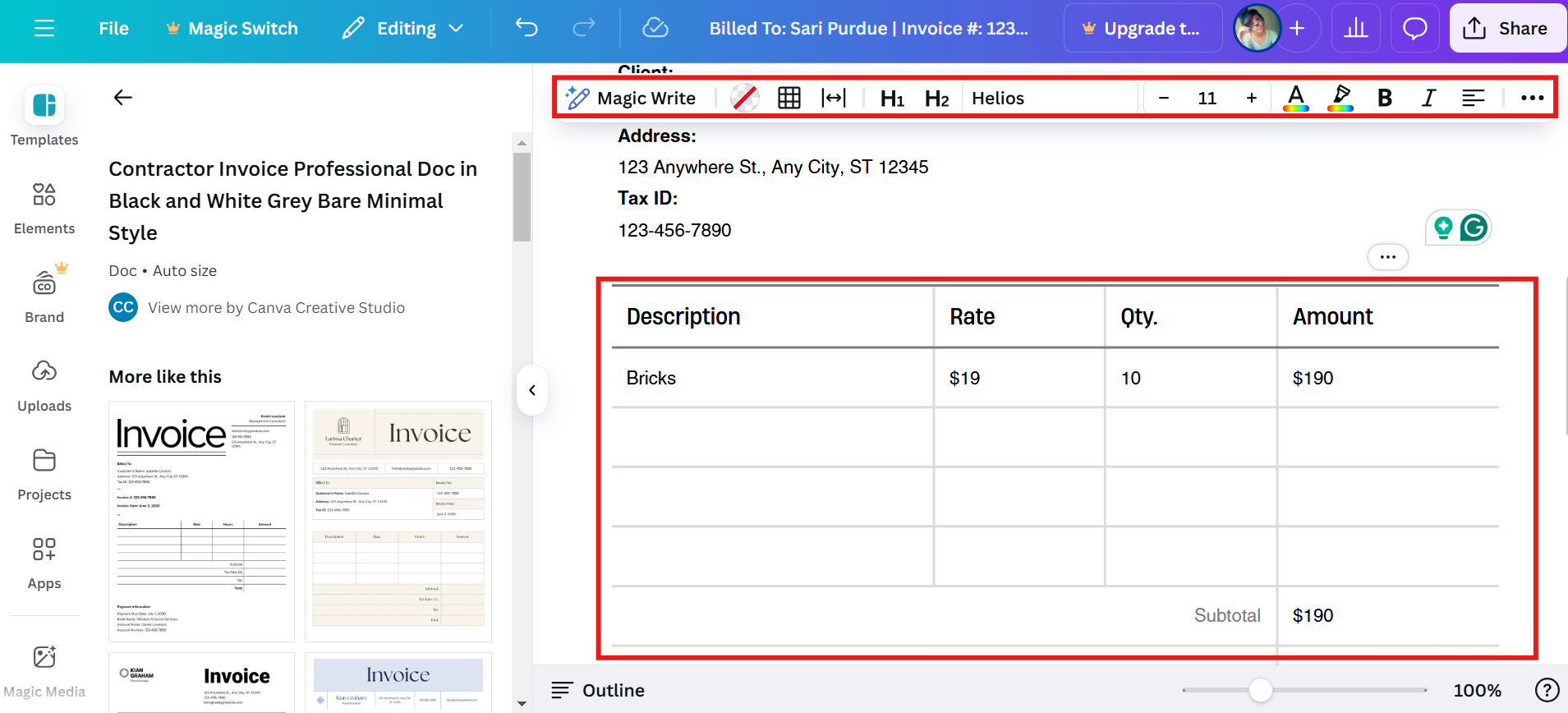Click the back arrow in templates panel
The width and height of the screenshot is (1568, 713).
[x=123, y=98]
